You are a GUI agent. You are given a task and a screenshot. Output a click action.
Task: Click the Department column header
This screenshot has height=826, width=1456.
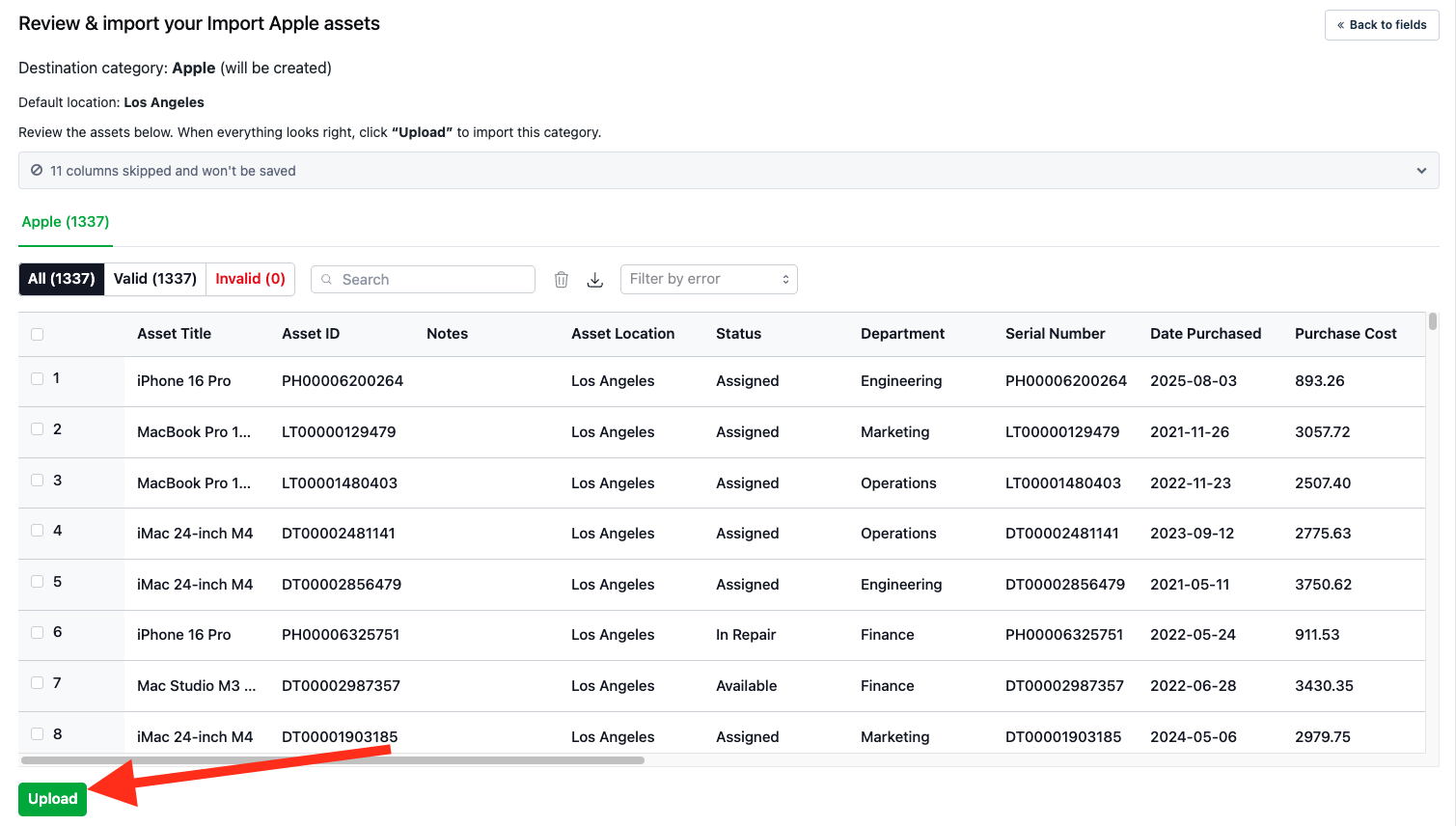coord(903,334)
